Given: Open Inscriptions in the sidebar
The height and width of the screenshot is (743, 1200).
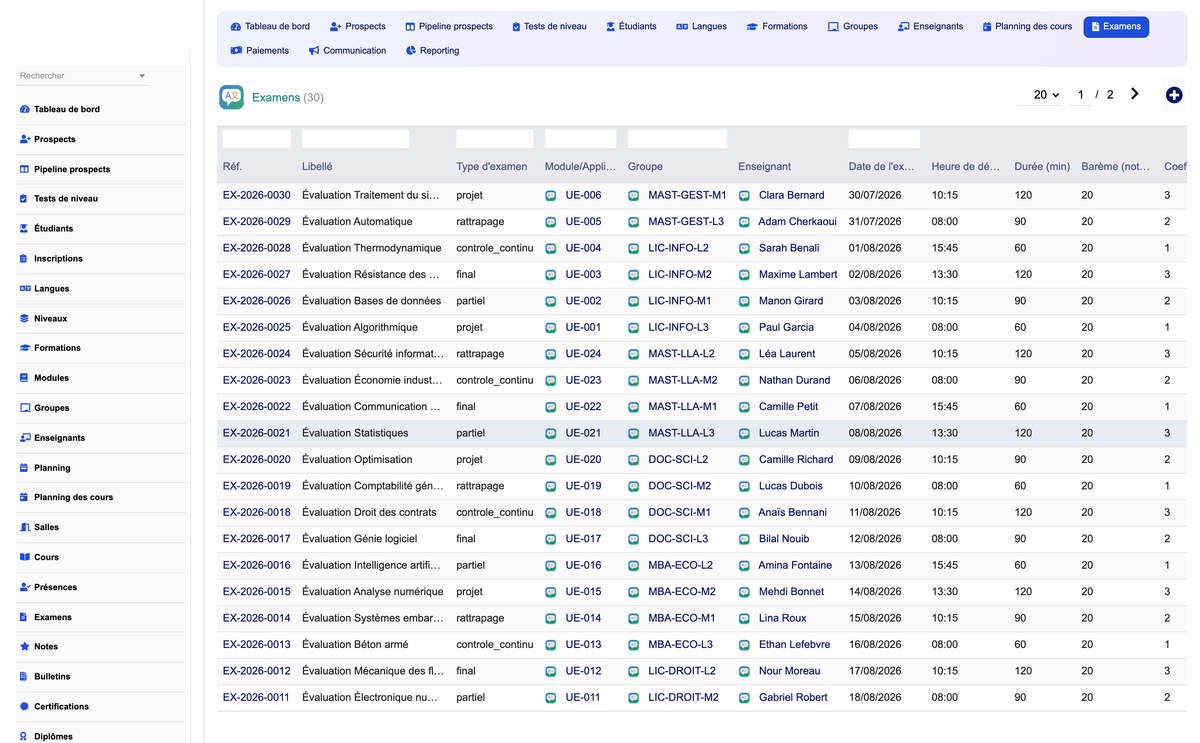Looking at the screenshot, I should (58, 258).
